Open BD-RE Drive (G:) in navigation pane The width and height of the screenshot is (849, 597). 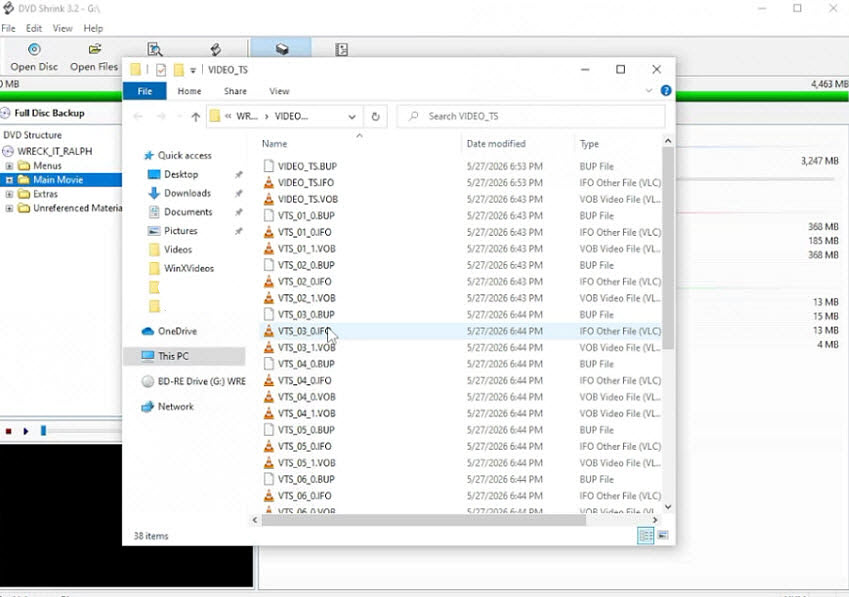[201, 381]
